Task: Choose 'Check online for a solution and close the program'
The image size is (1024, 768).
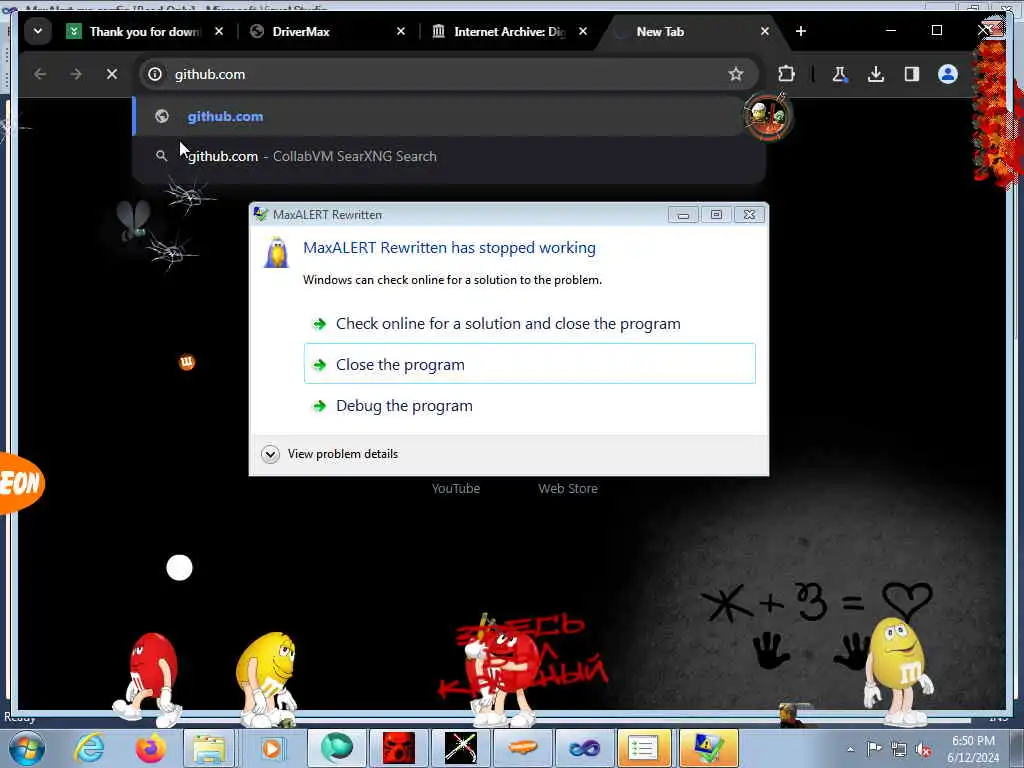Action: coord(530,324)
